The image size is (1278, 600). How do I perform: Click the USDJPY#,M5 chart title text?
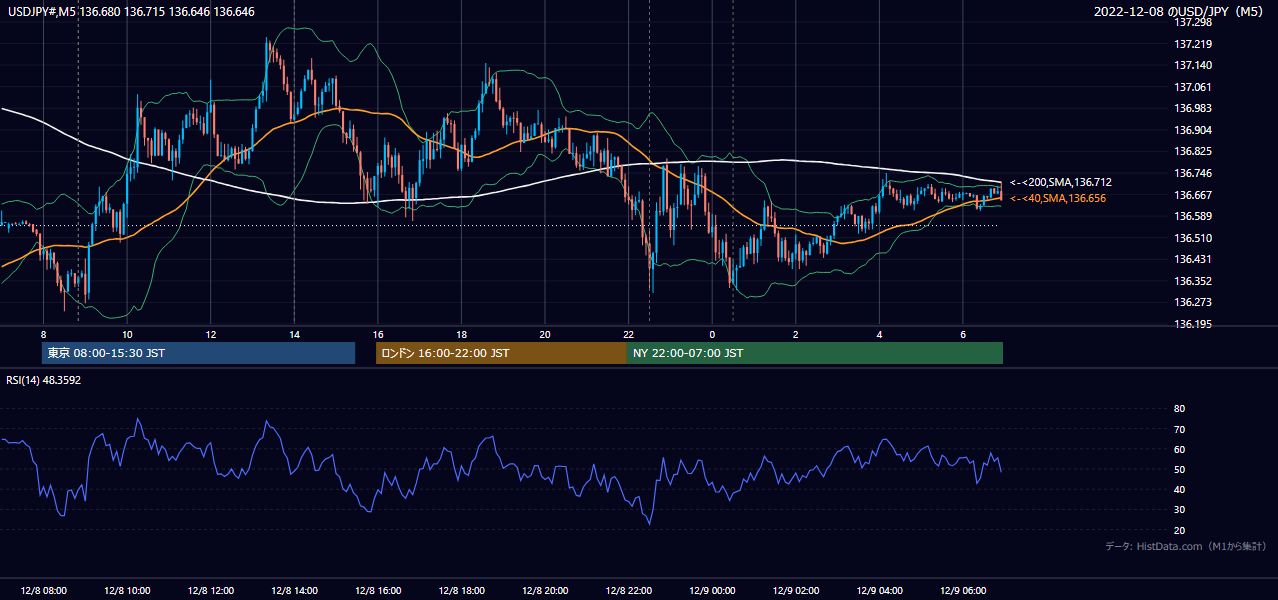(x=131, y=12)
